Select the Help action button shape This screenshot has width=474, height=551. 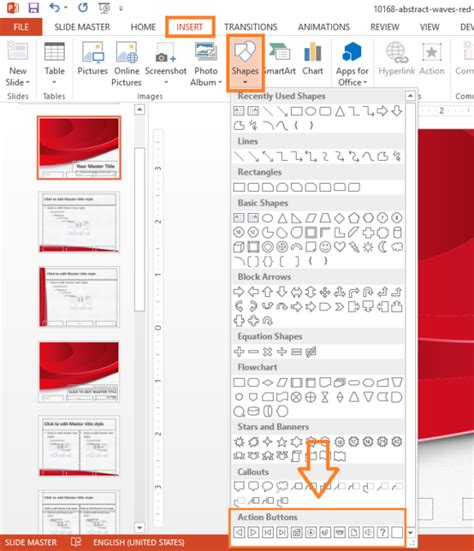(x=383, y=532)
